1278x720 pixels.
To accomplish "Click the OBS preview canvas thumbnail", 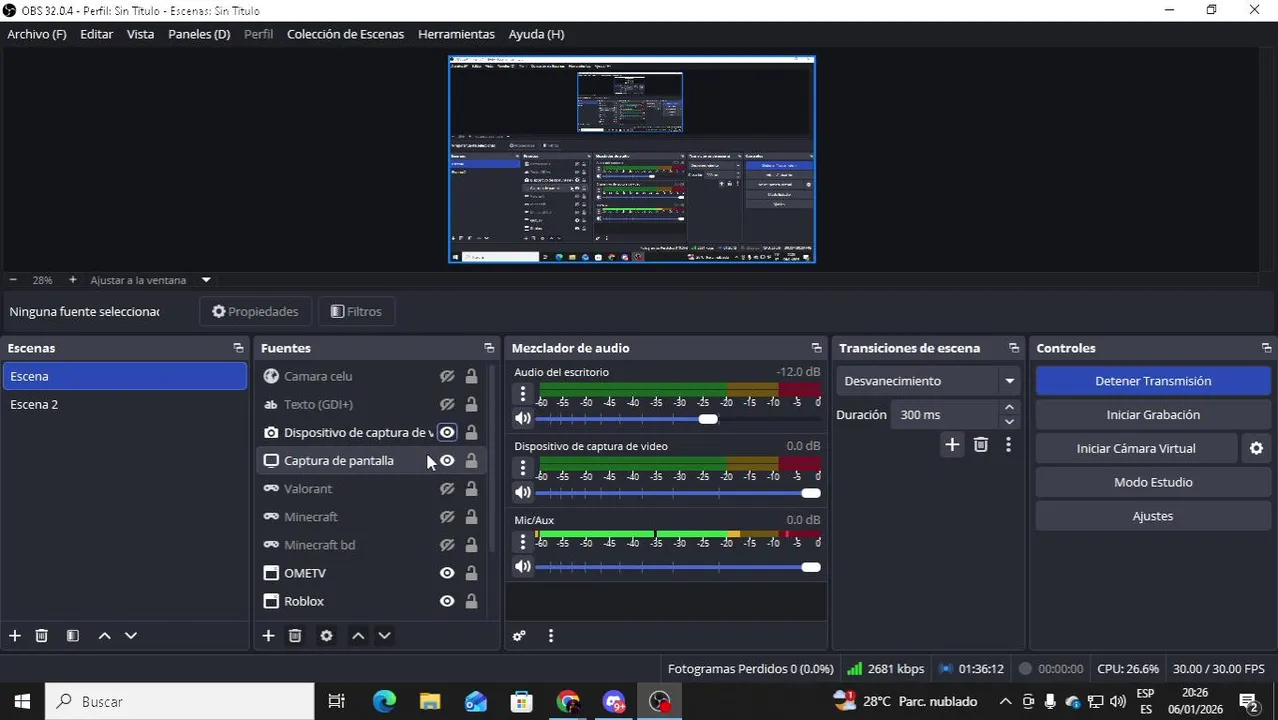I will coord(632,160).
